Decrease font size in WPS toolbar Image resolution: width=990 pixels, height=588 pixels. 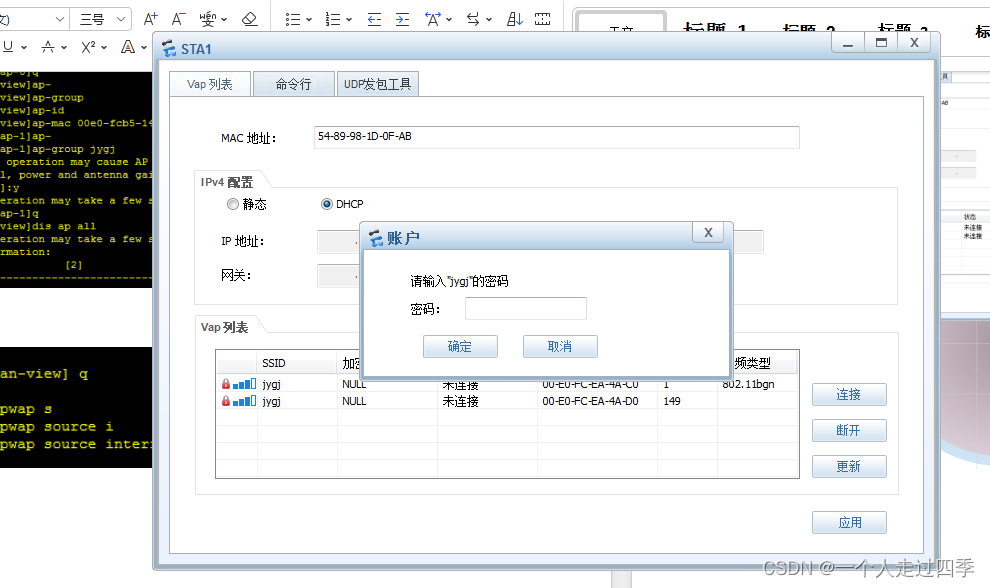(178, 20)
